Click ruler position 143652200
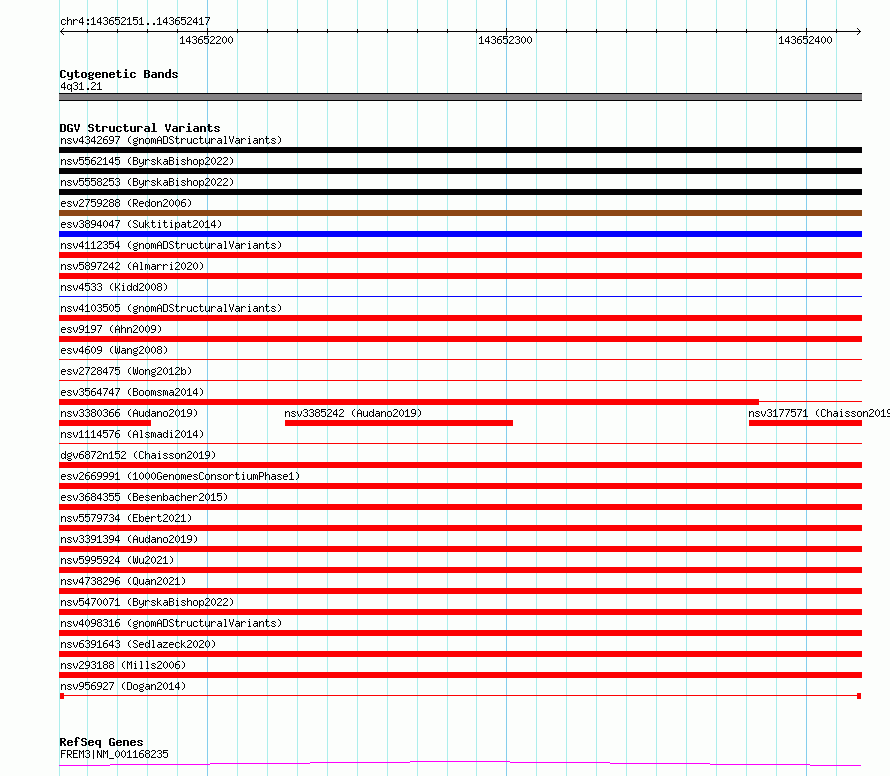This screenshot has width=890, height=776. click(x=206, y=40)
